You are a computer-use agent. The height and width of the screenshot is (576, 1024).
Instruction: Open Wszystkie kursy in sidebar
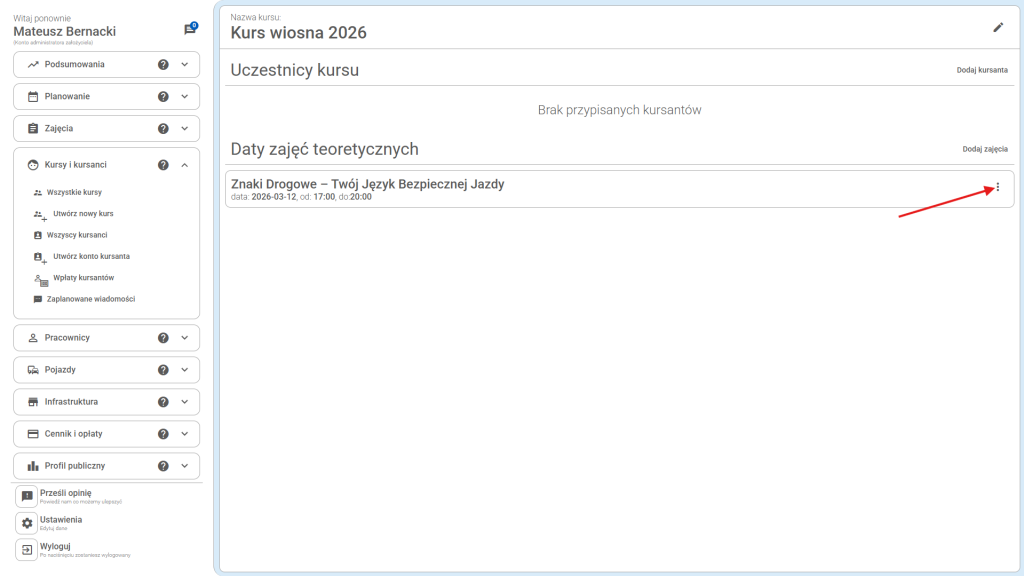click(74, 192)
